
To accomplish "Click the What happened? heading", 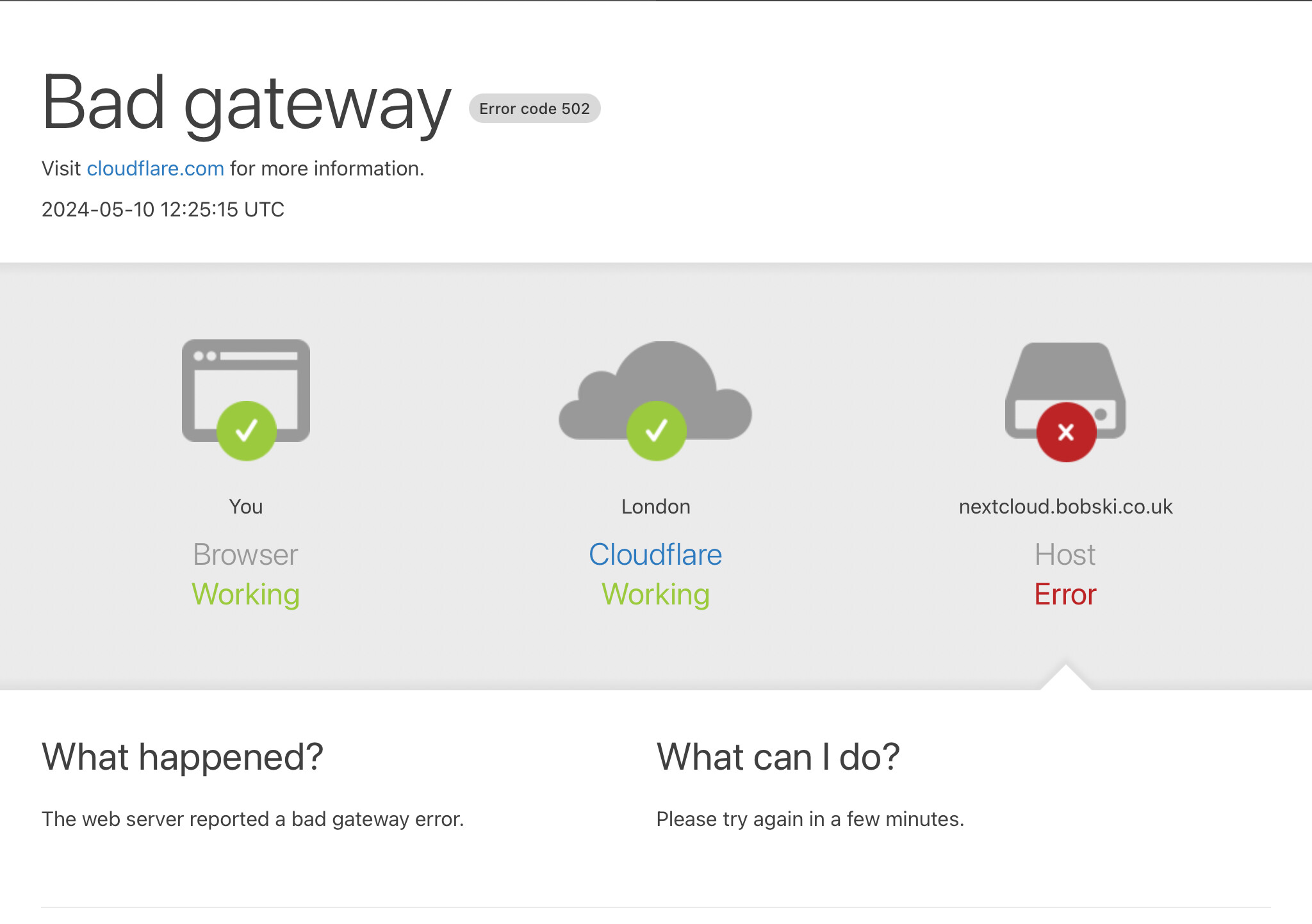I will (x=183, y=757).
